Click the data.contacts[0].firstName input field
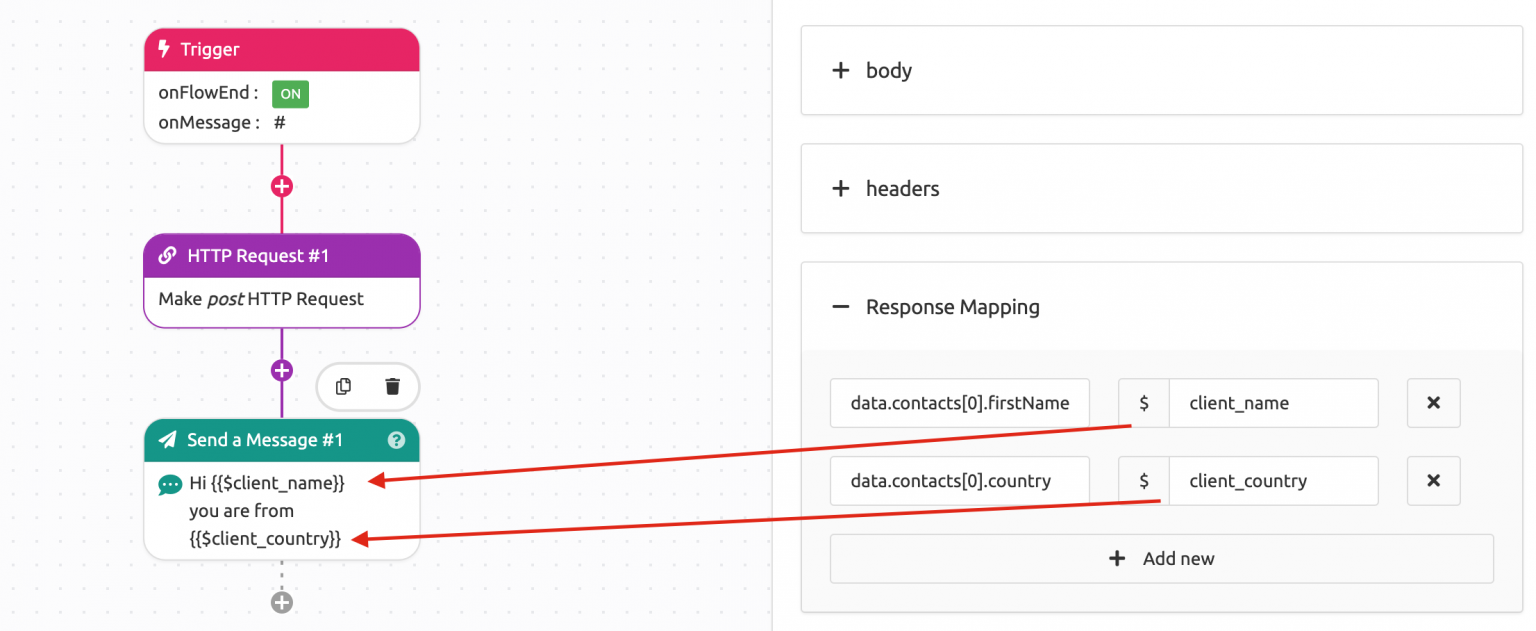The image size is (1536, 631). tap(959, 402)
